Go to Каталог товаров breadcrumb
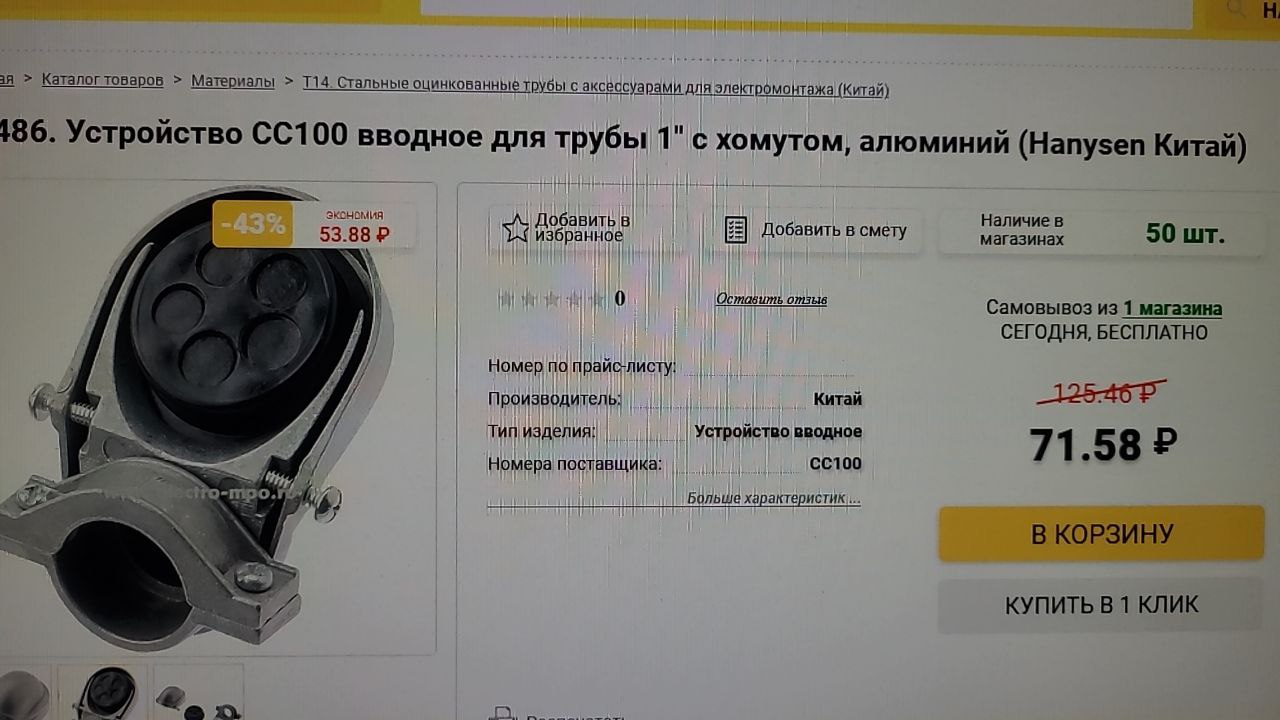Viewport: 1280px width, 720px height. coord(102,80)
